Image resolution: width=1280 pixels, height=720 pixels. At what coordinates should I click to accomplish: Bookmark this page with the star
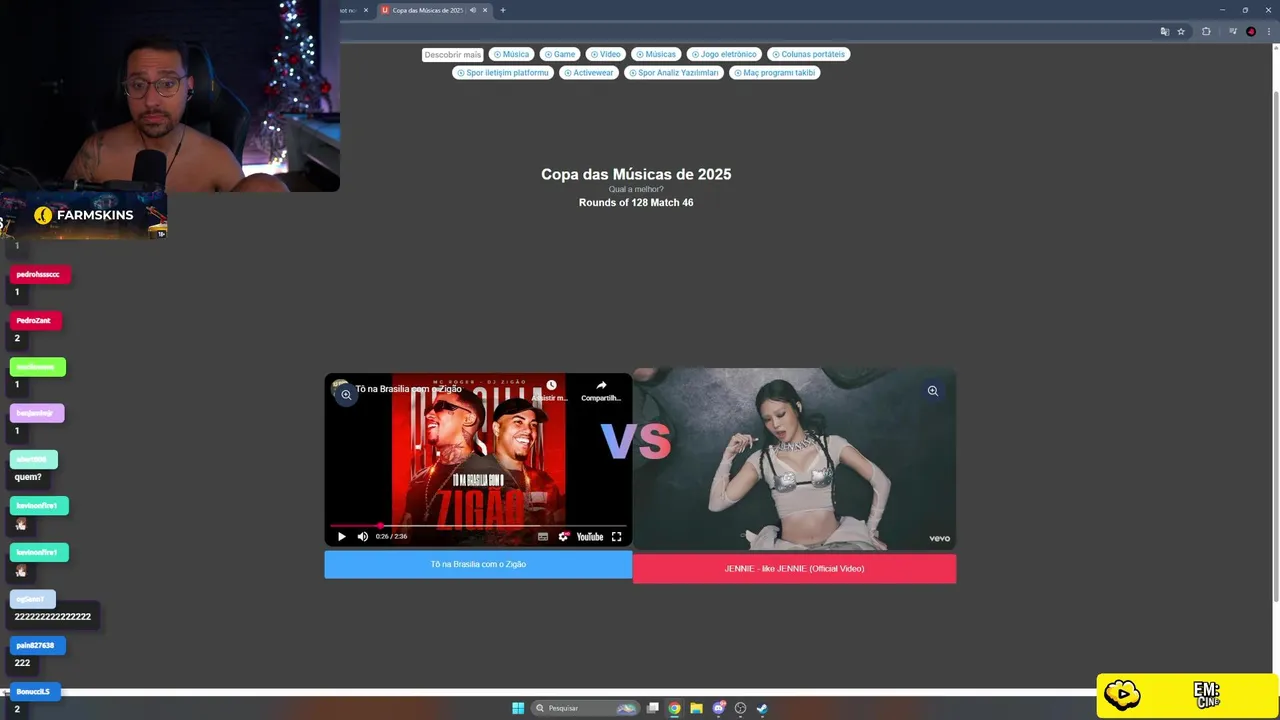1181,31
